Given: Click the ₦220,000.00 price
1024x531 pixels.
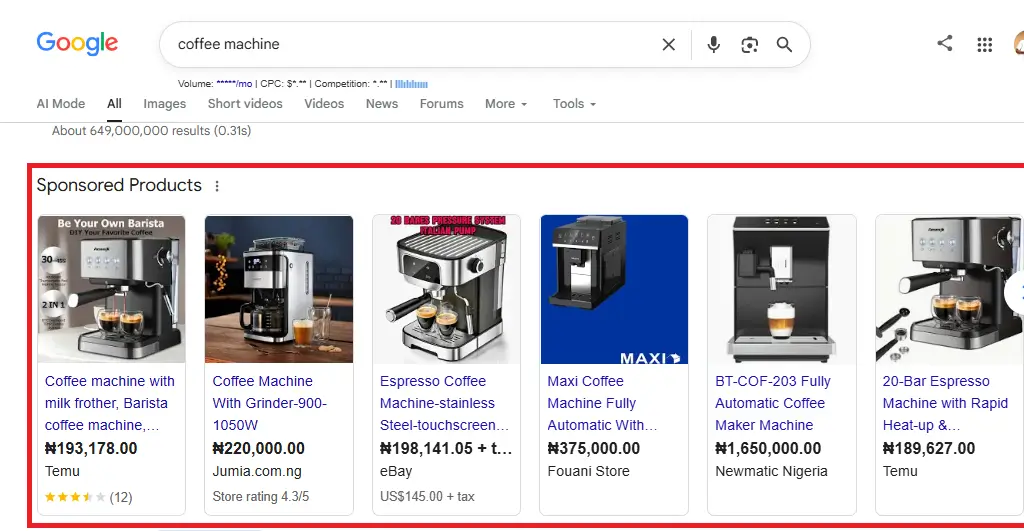Looking at the screenshot, I should tap(259, 449).
